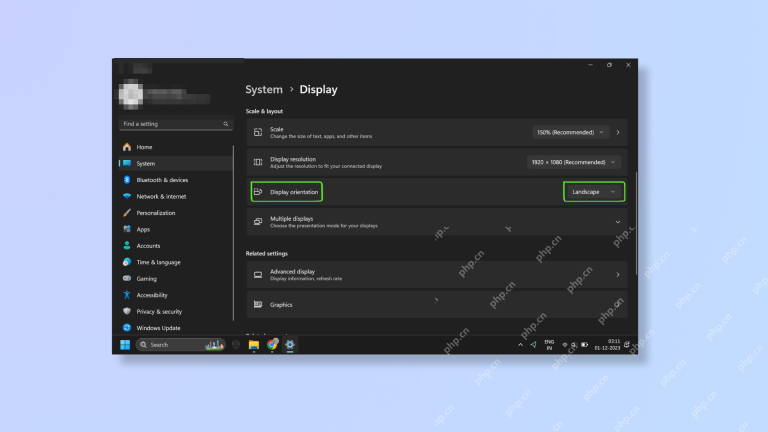Open the Graphics settings row

point(437,305)
